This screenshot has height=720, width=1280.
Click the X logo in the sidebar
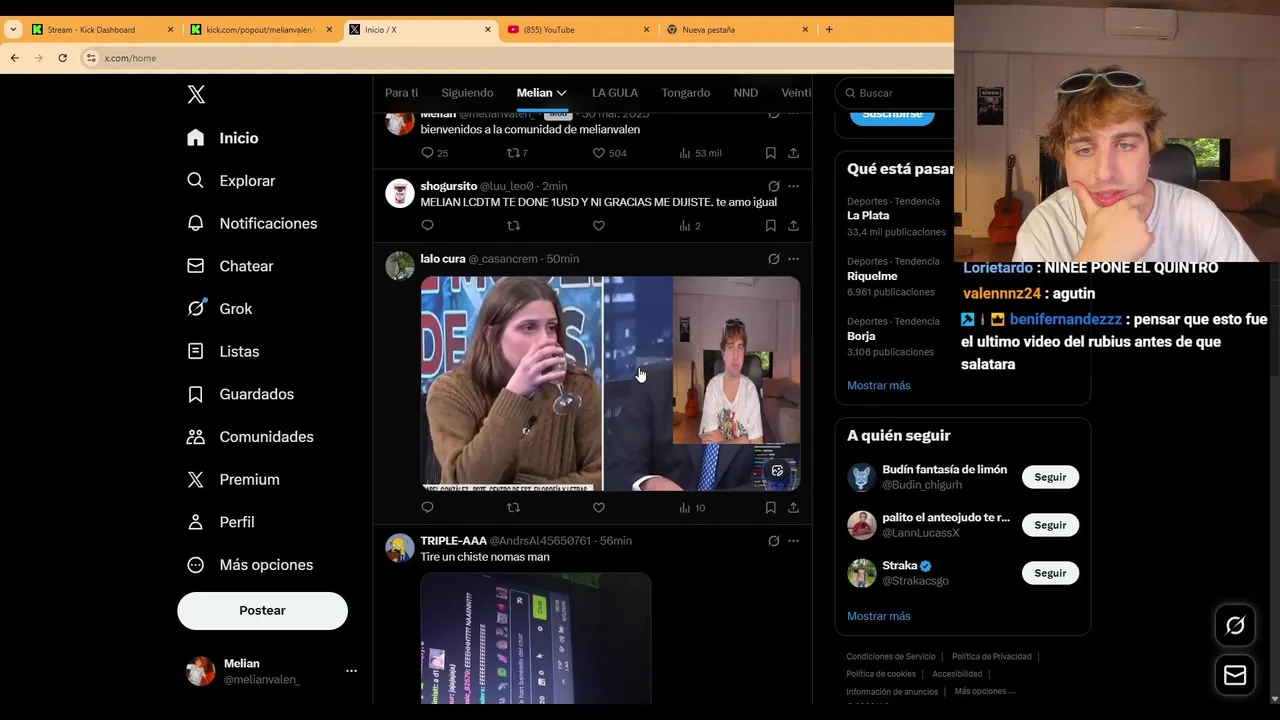[196, 94]
